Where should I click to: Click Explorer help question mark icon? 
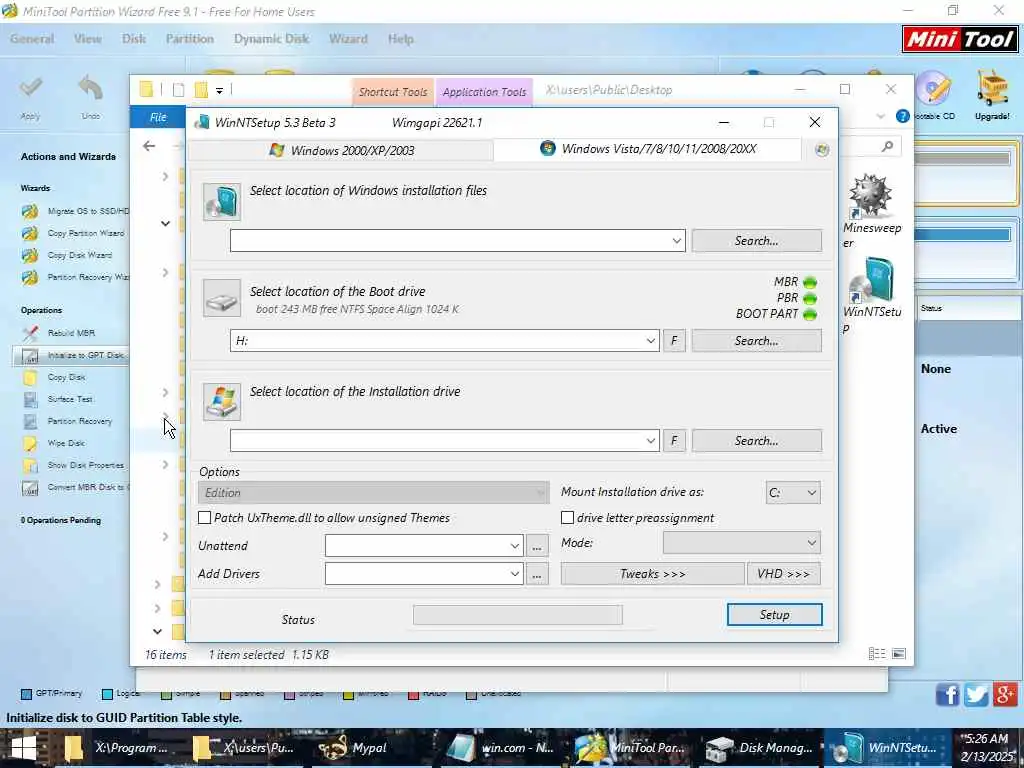pos(903,116)
